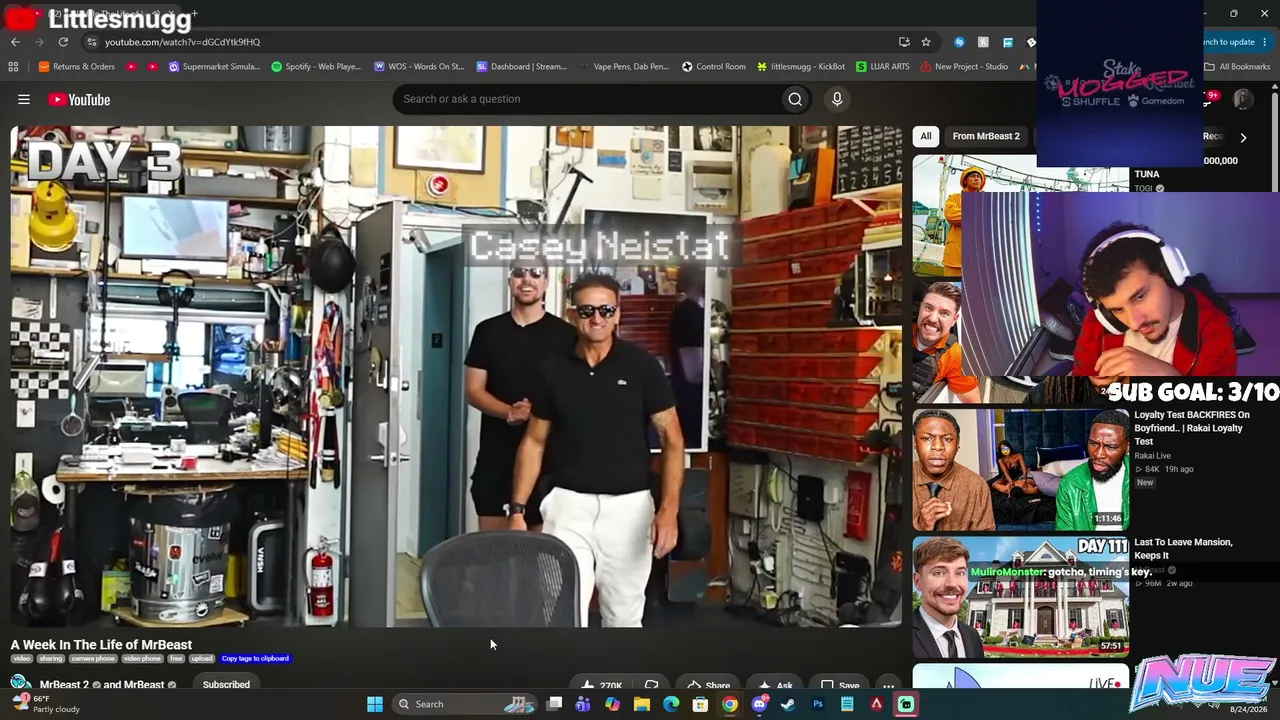Open the Dashboard | Streamlabs bookmark
Screen dimensions: 1280x720
[522, 67]
